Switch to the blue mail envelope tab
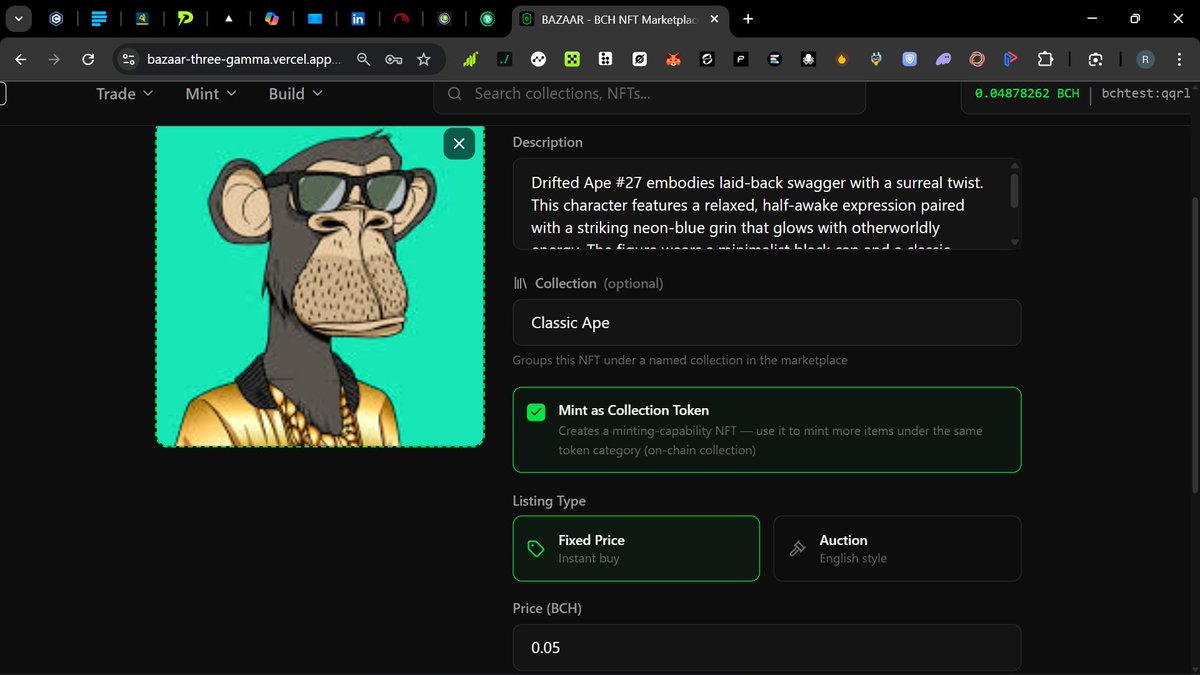 tap(314, 18)
